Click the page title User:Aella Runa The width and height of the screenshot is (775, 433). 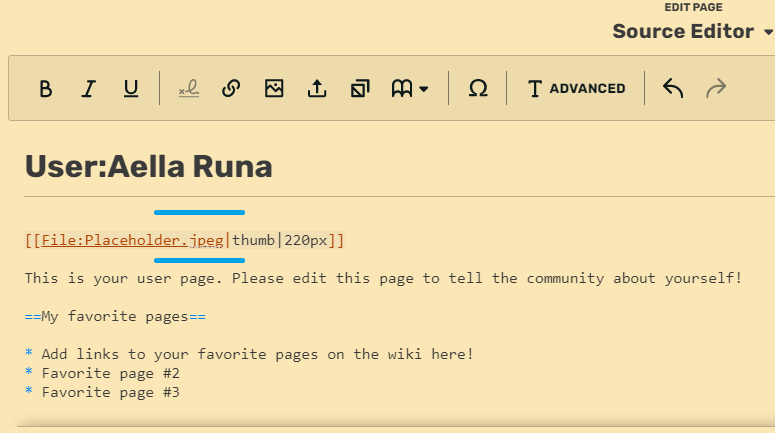(148, 167)
